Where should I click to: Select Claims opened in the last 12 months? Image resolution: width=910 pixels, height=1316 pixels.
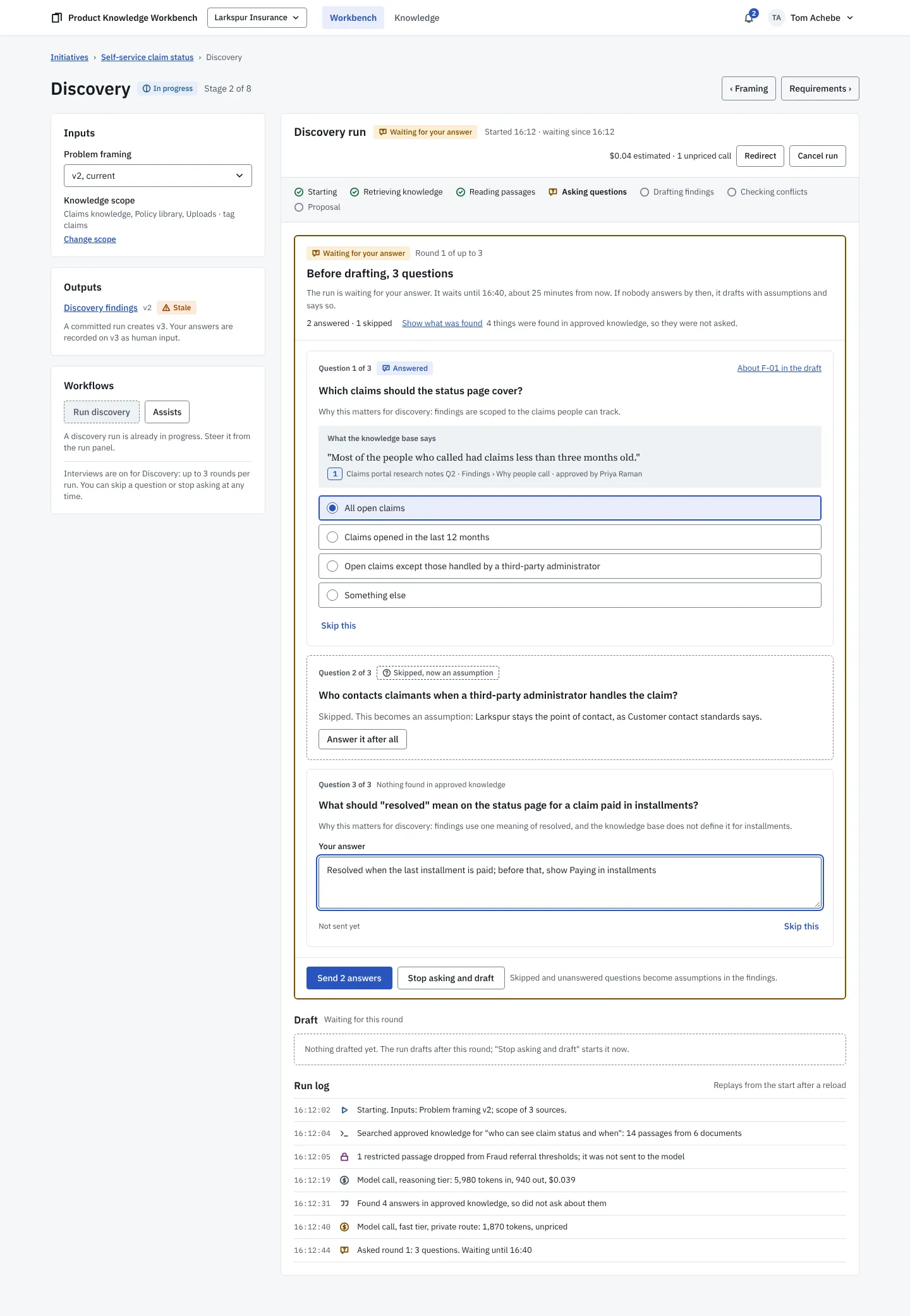[570, 537]
